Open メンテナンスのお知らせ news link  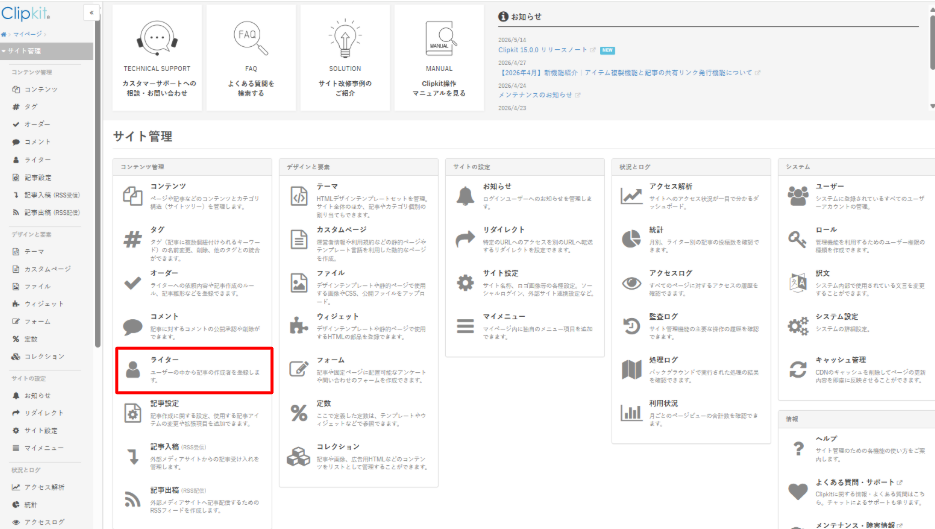535,95
